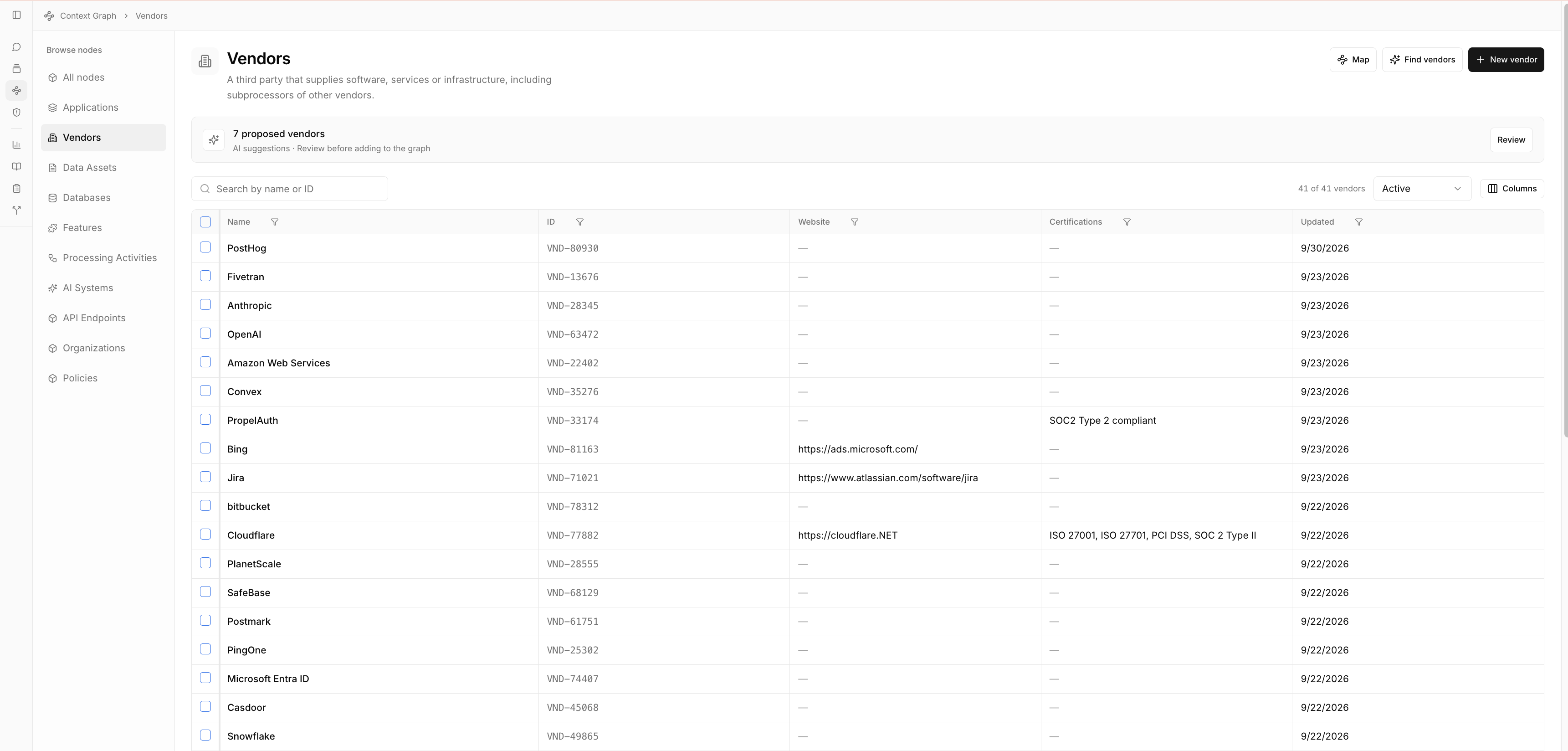This screenshot has width=1568, height=751.
Task: Click the Find vendors button
Action: (x=1422, y=60)
